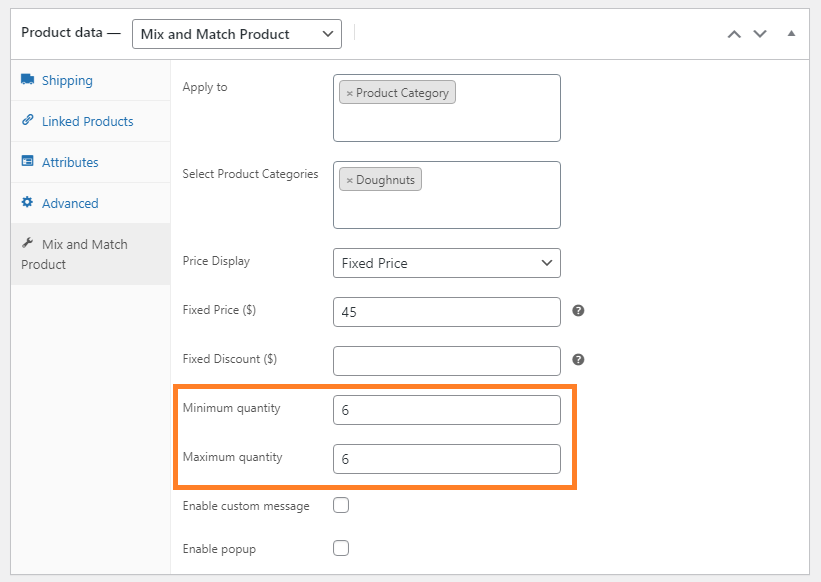Click the Linked Products chain icon
The width and height of the screenshot is (821, 582).
coord(27,120)
